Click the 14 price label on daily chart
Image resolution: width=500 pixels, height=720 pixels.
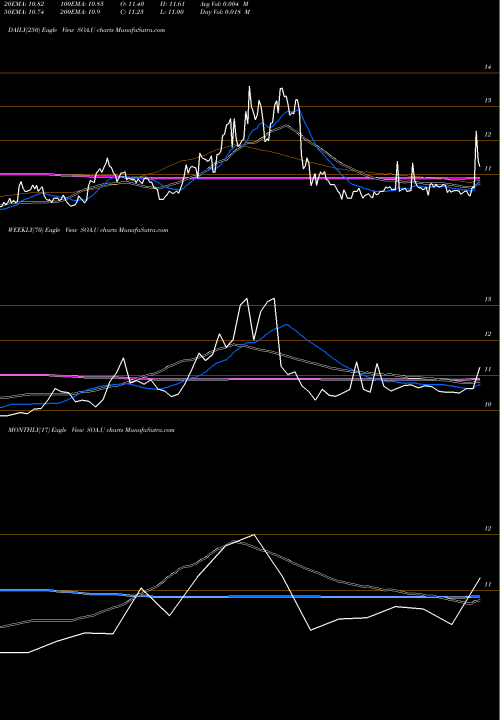488,67
